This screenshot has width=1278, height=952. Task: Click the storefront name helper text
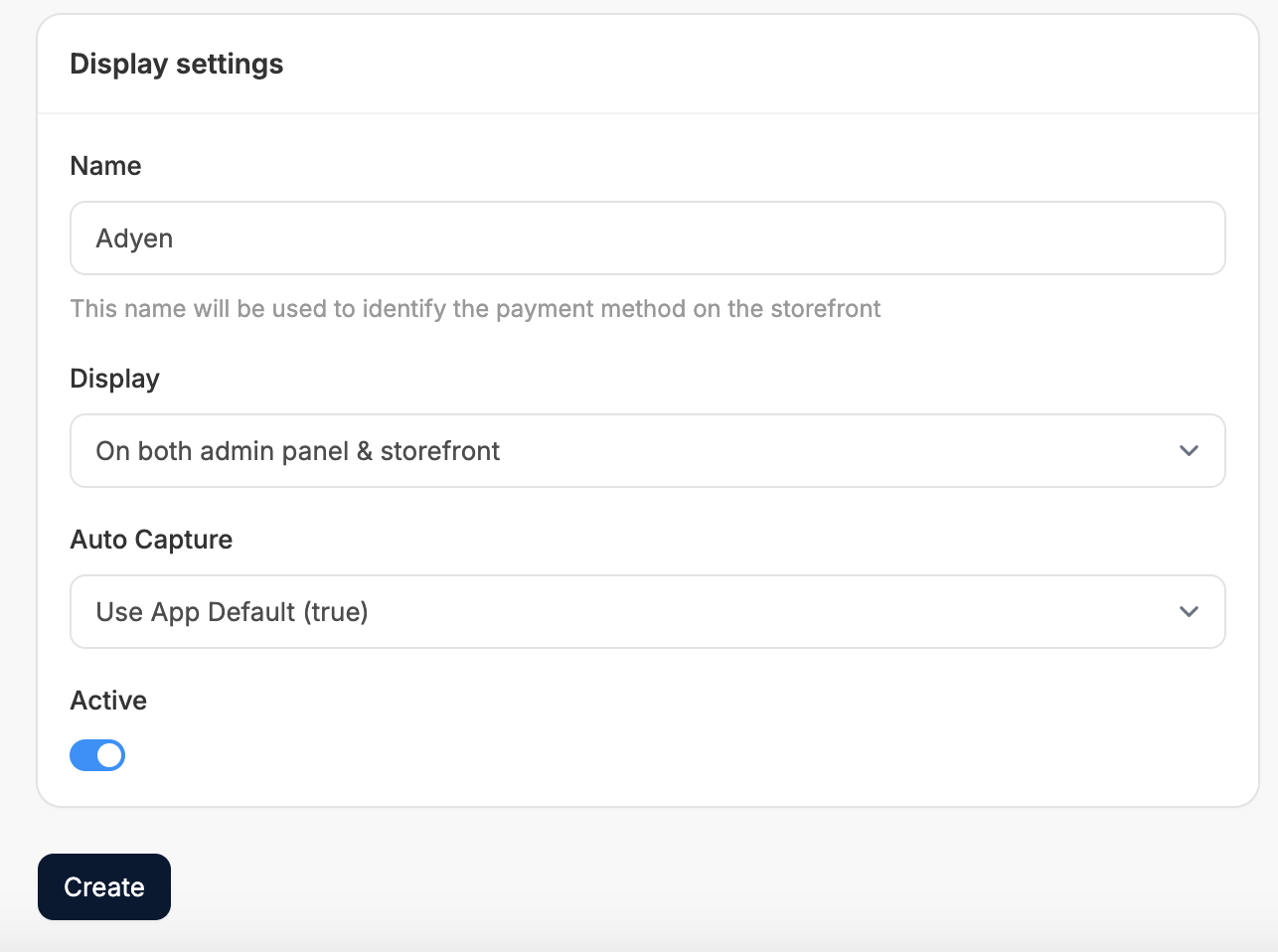pos(475,309)
